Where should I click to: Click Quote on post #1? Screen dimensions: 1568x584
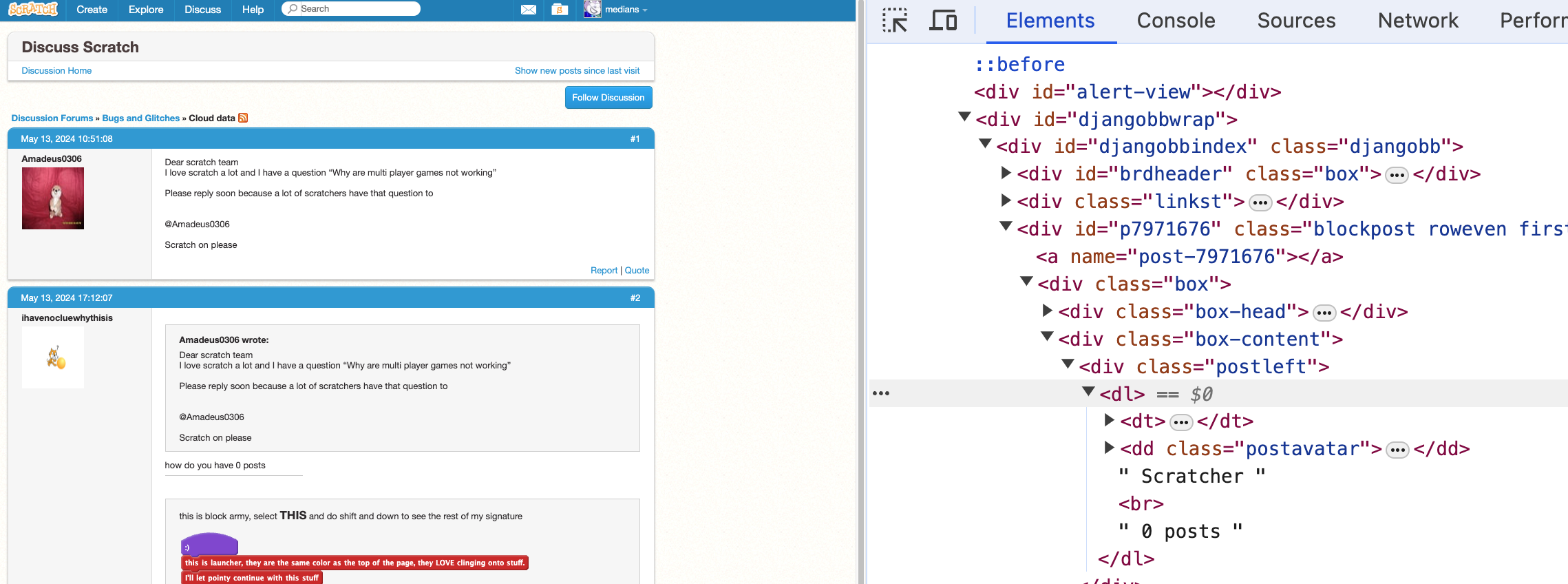point(637,271)
